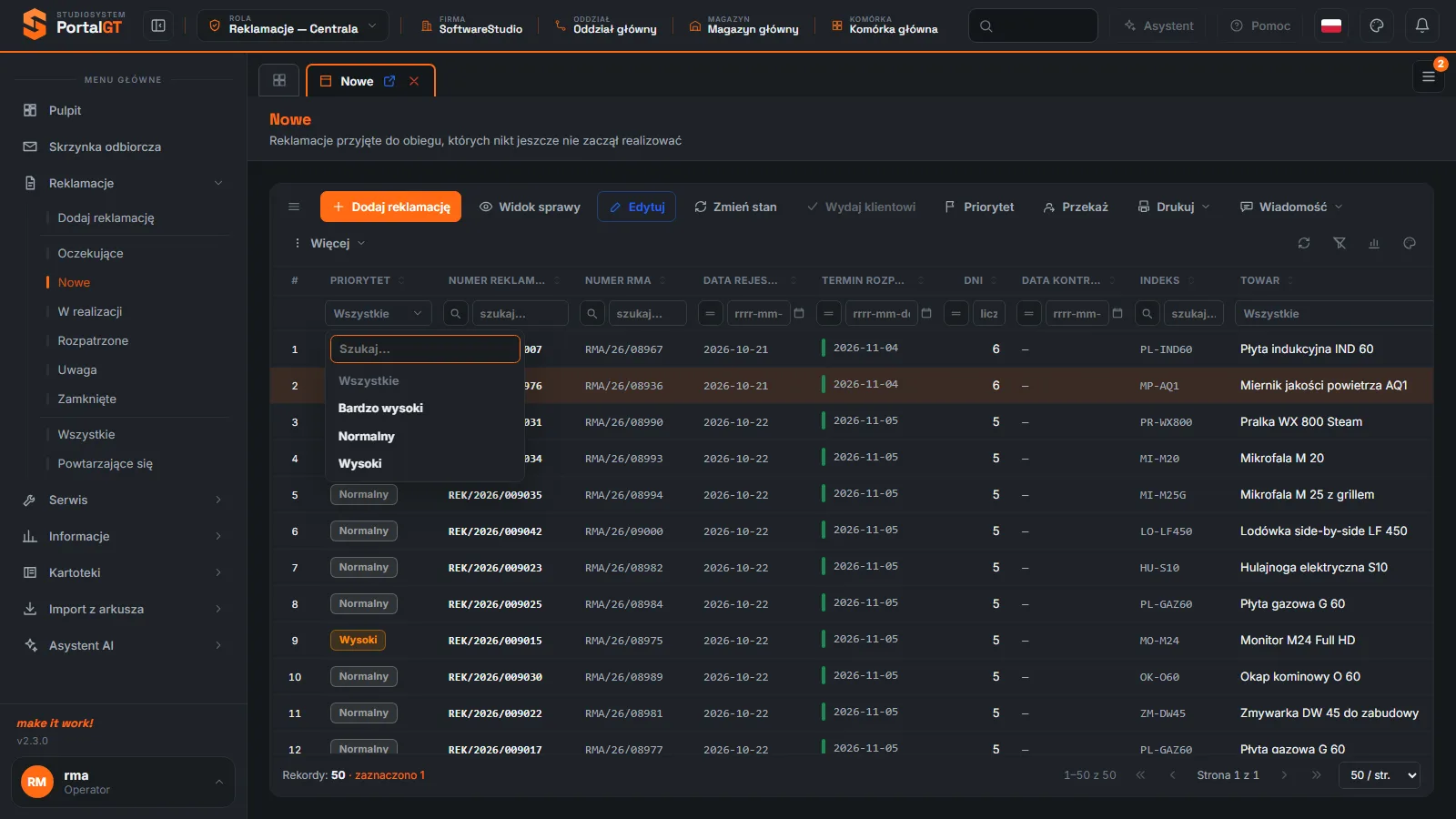The height and width of the screenshot is (819, 1456).
Task: Open Nowe tab in new window
Action: pos(389,81)
